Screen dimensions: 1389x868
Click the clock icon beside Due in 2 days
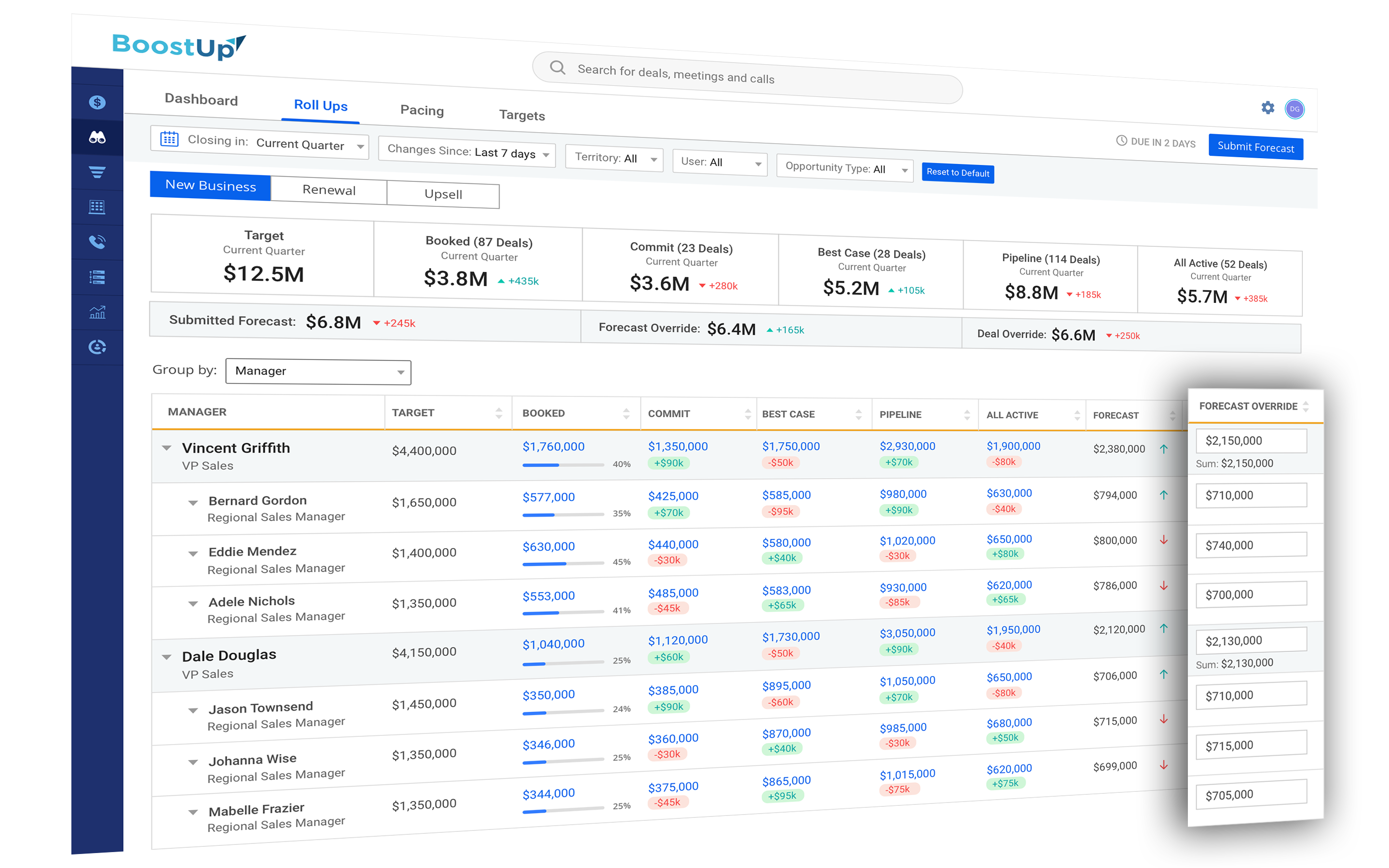(1121, 140)
